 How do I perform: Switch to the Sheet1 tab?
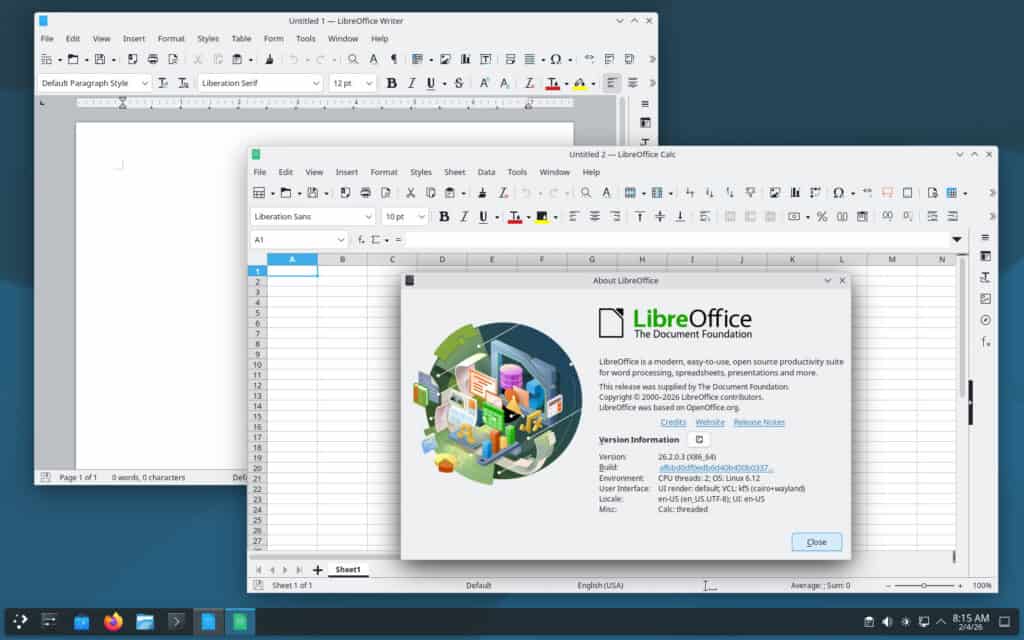[347, 569]
